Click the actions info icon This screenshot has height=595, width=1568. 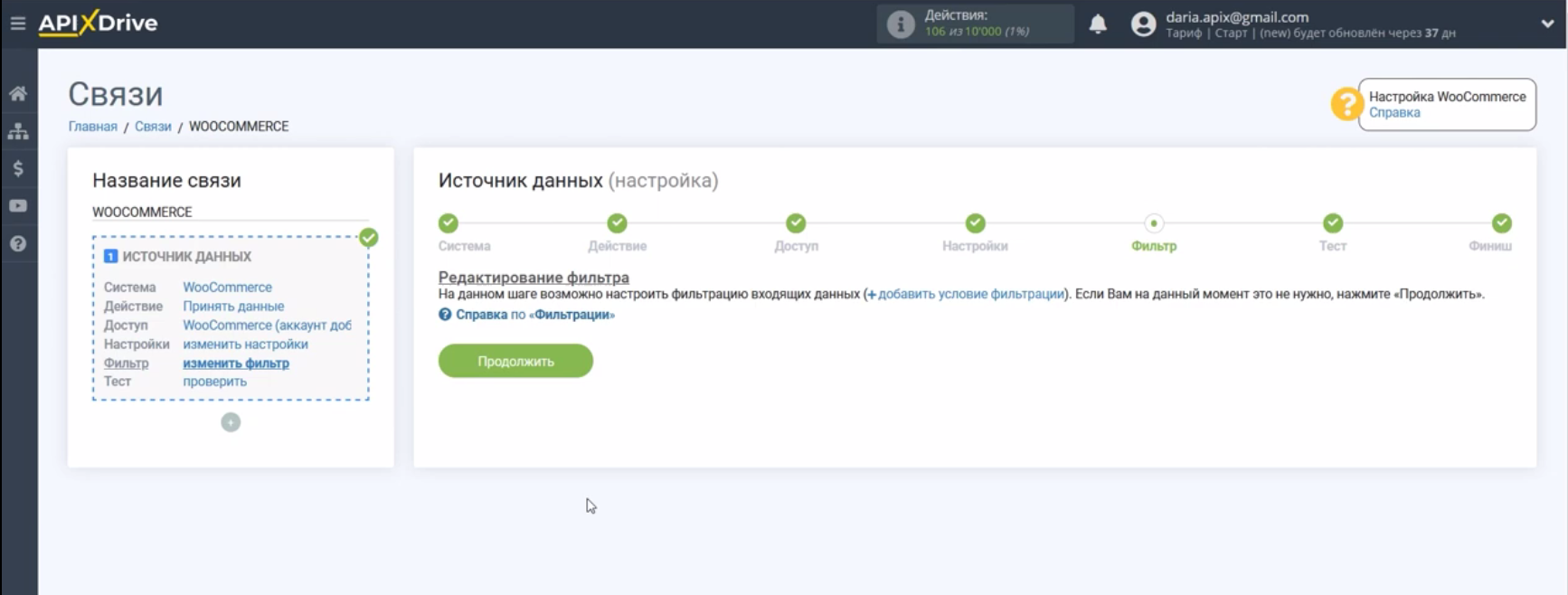[901, 24]
